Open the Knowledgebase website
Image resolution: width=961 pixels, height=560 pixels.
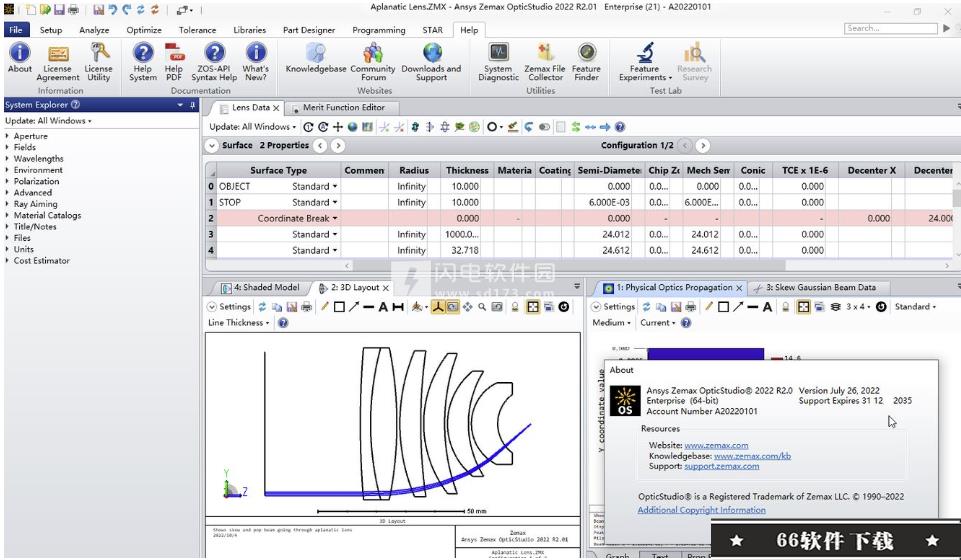(x=316, y=58)
